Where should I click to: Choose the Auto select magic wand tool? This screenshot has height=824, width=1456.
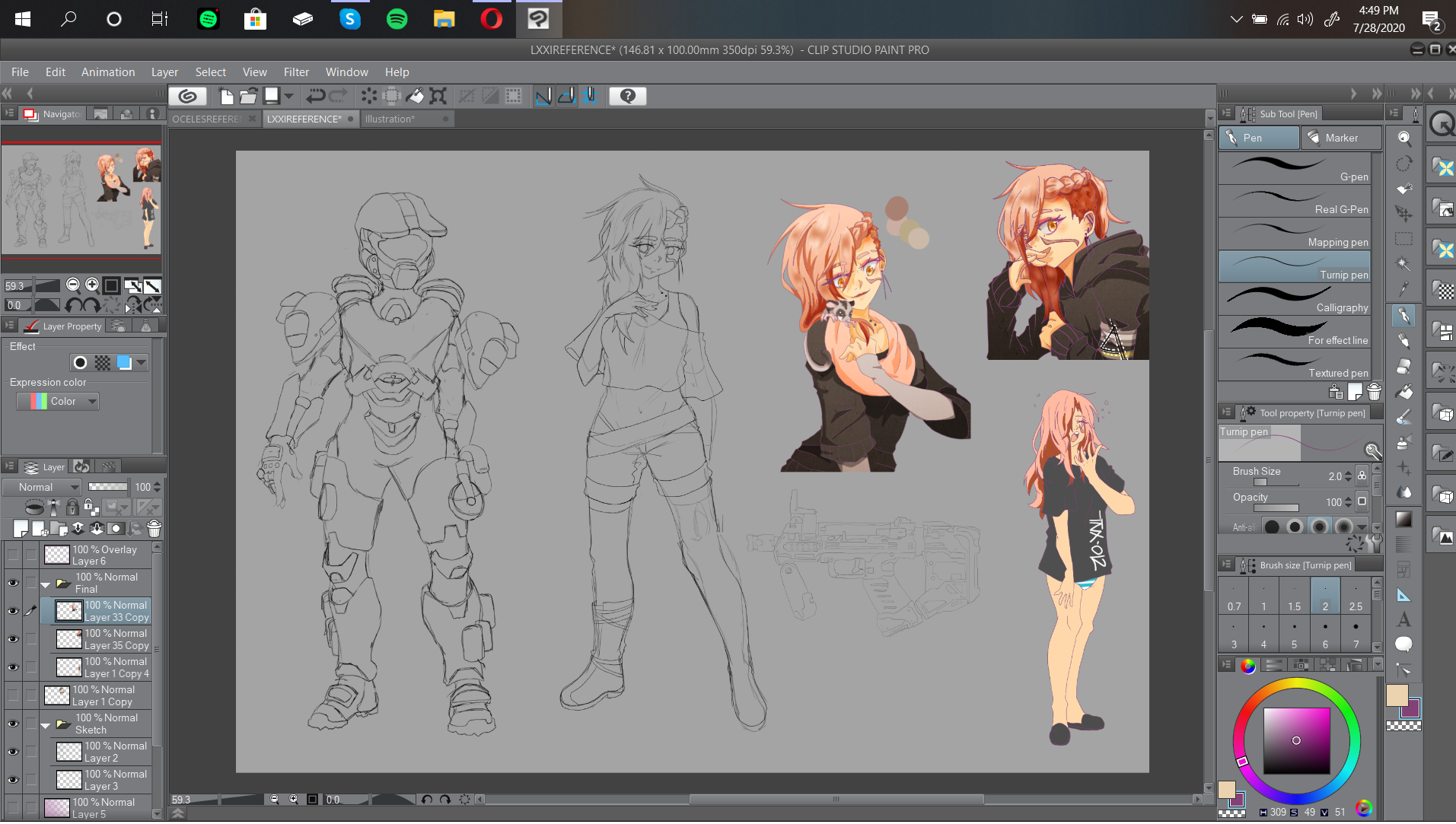coord(1404,264)
